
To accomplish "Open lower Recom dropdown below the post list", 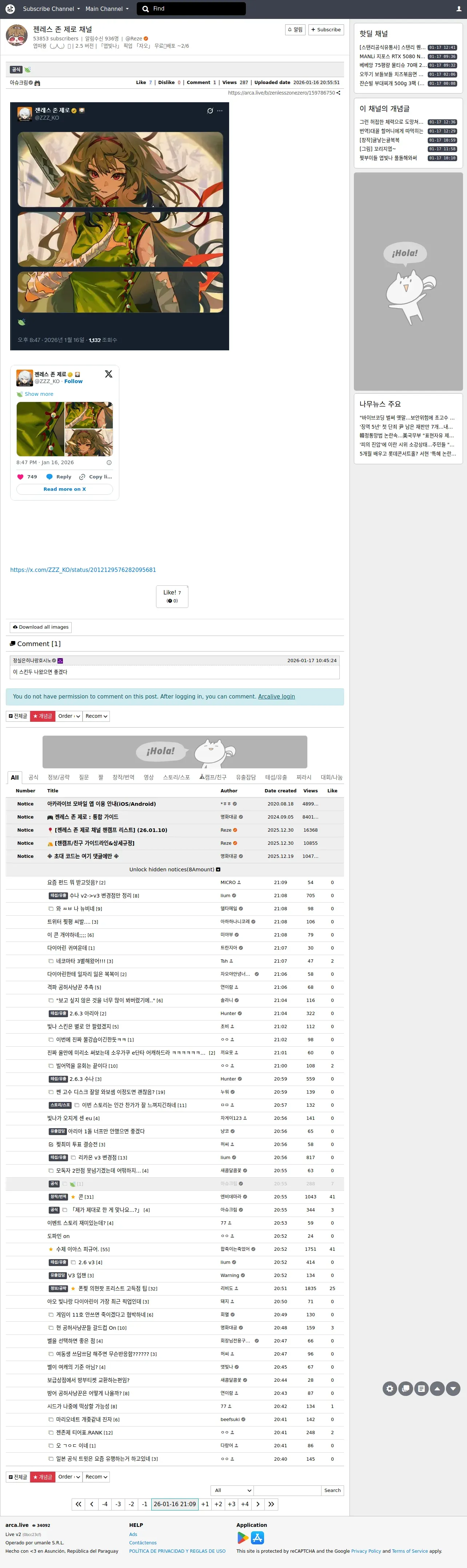I will coord(96,1477).
